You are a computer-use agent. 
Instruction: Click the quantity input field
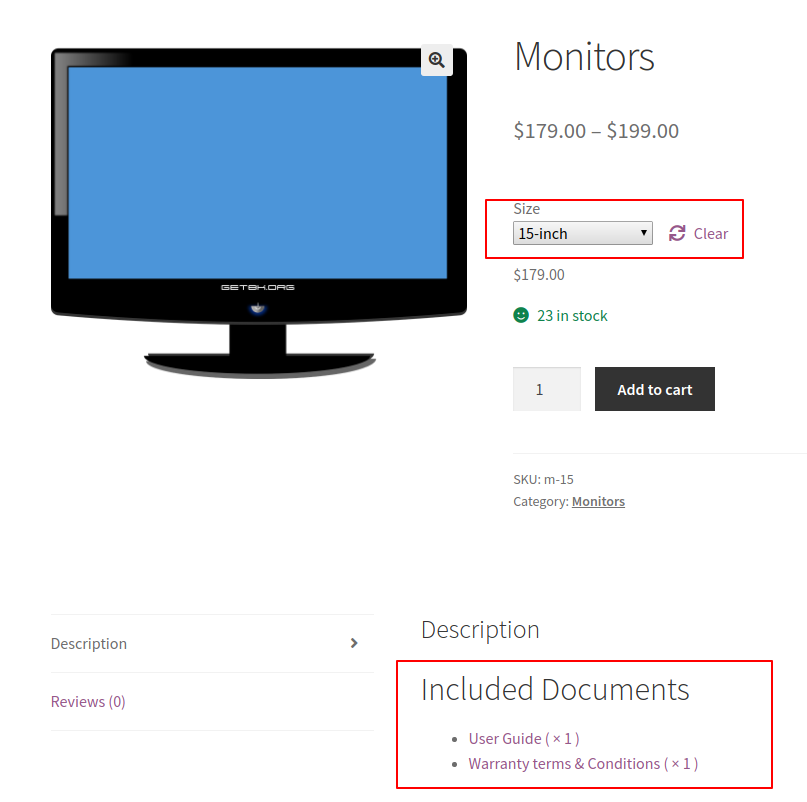[546, 389]
